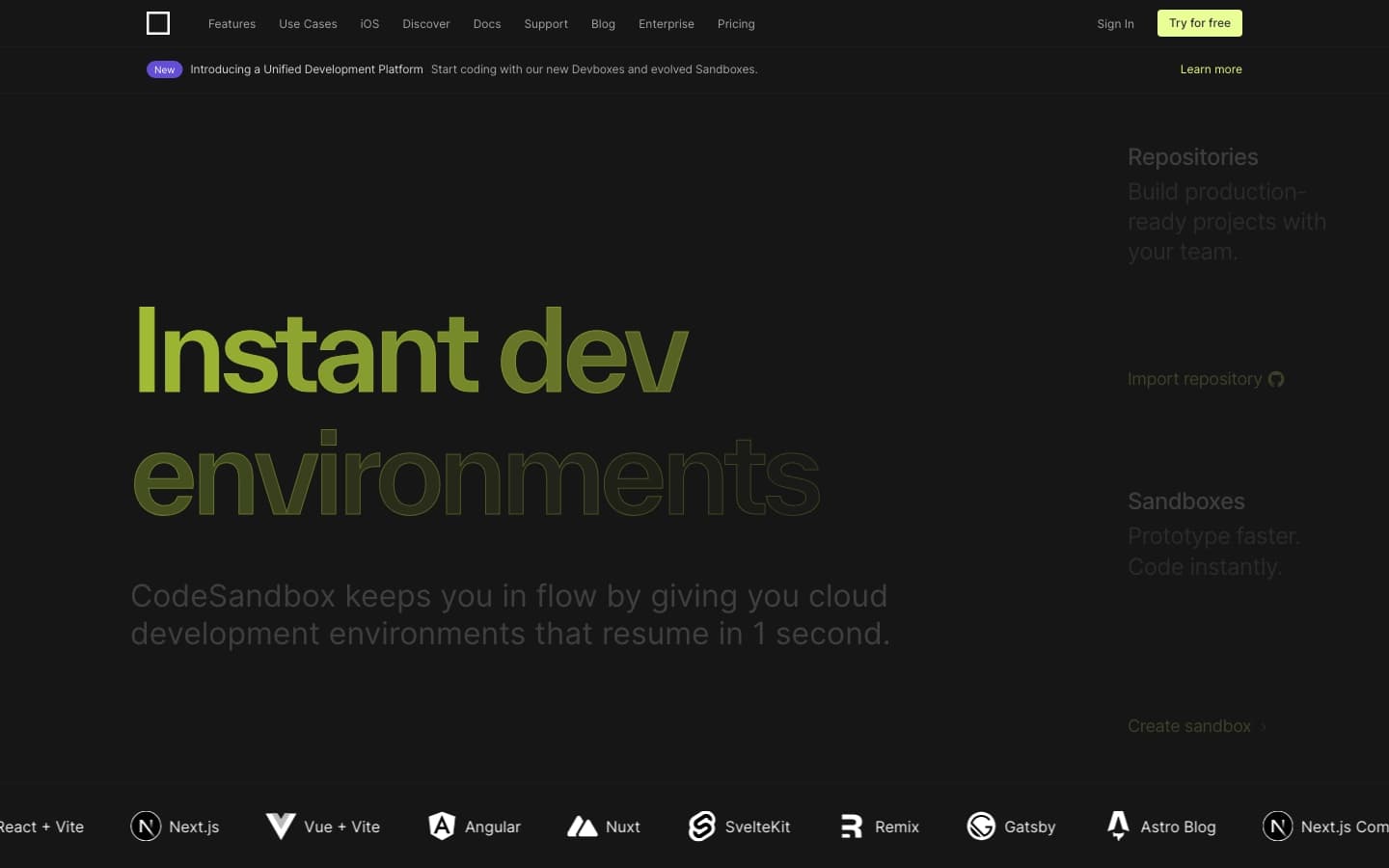The width and height of the screenshot is (1389, 868).
Task: Click the Sign In link
Action: pyautogui.click(x=1115, y=24)
